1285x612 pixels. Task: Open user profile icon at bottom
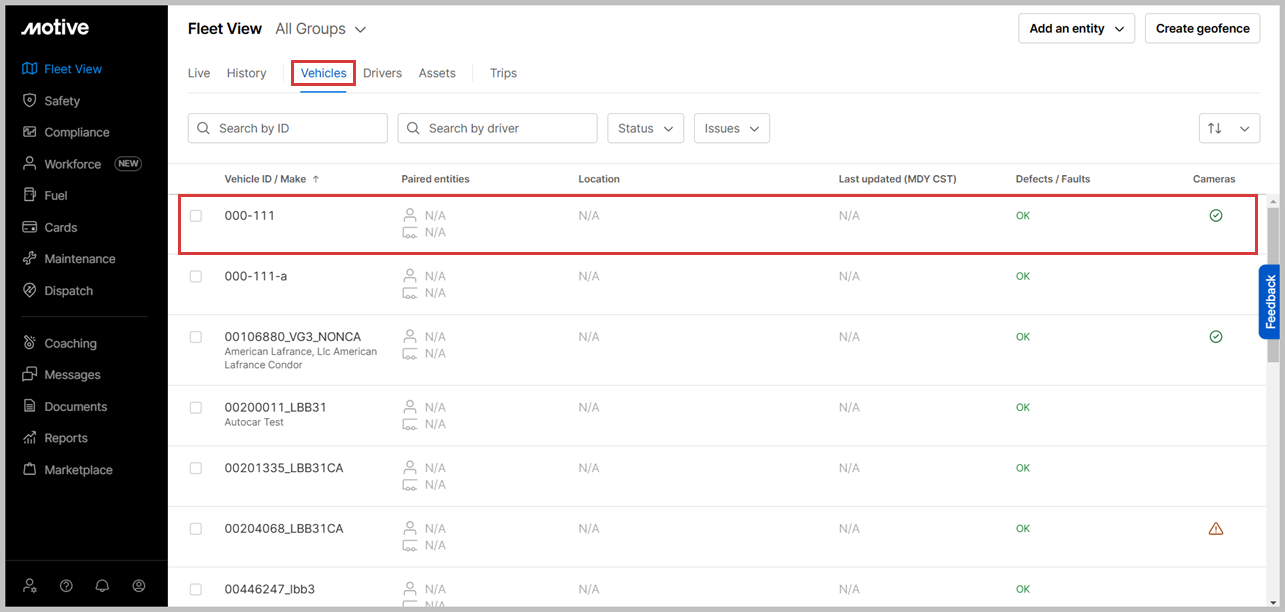(139, 586)
